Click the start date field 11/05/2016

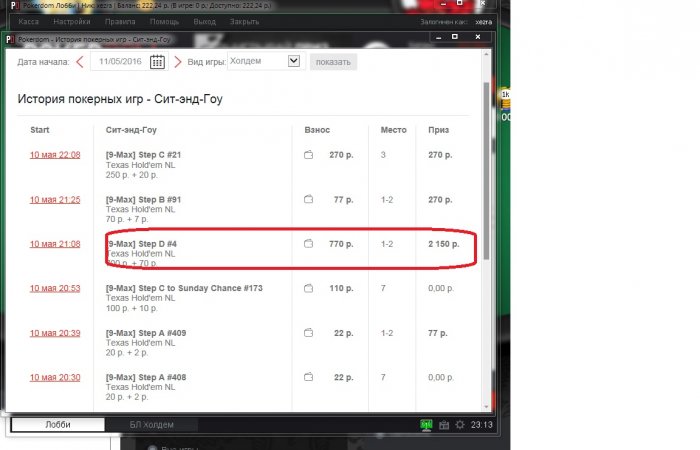[120, 62]
